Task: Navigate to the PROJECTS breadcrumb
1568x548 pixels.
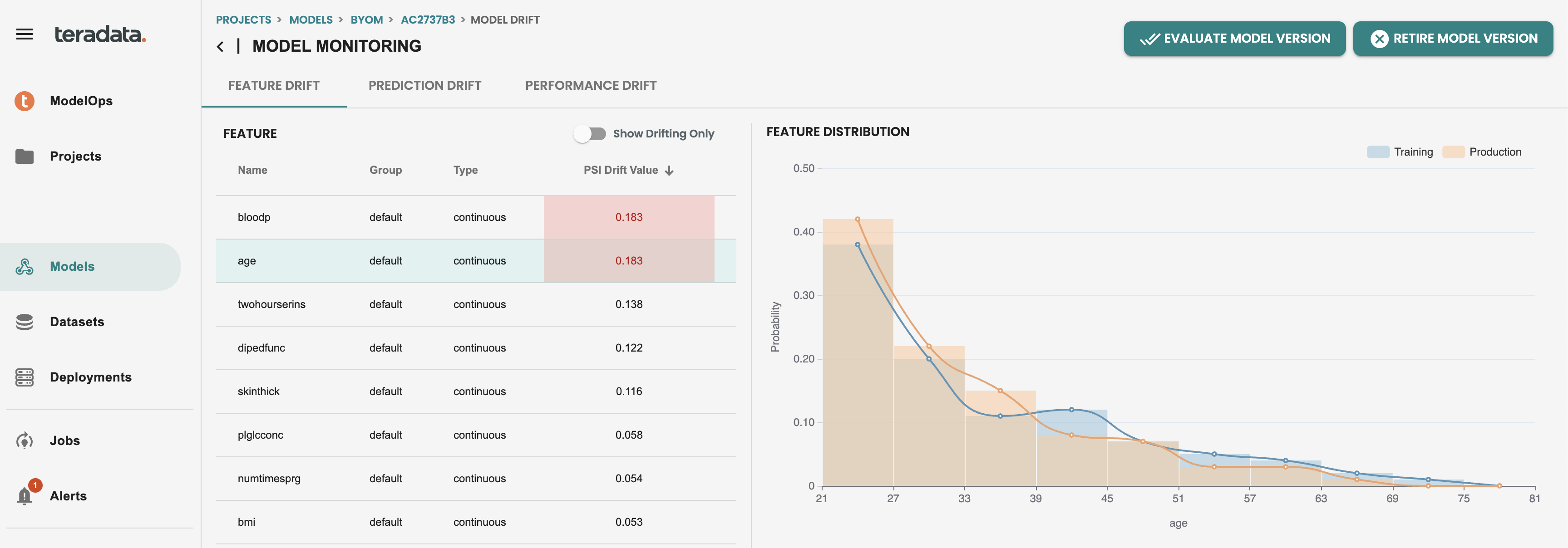Action: (243, 20)
